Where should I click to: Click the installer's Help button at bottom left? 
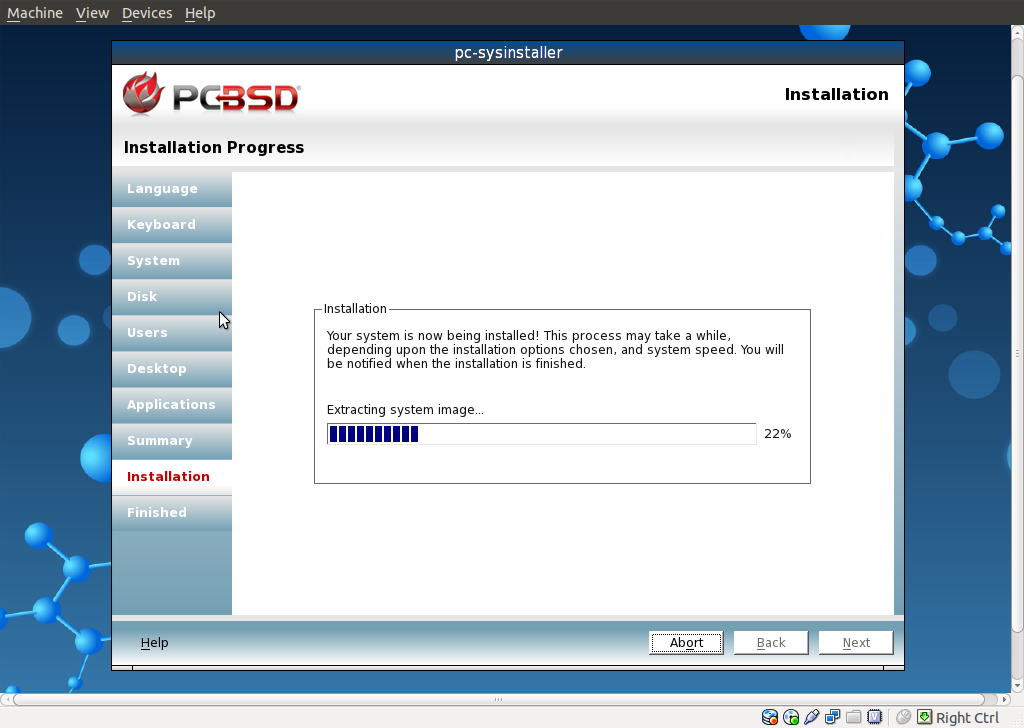(155, 642)
